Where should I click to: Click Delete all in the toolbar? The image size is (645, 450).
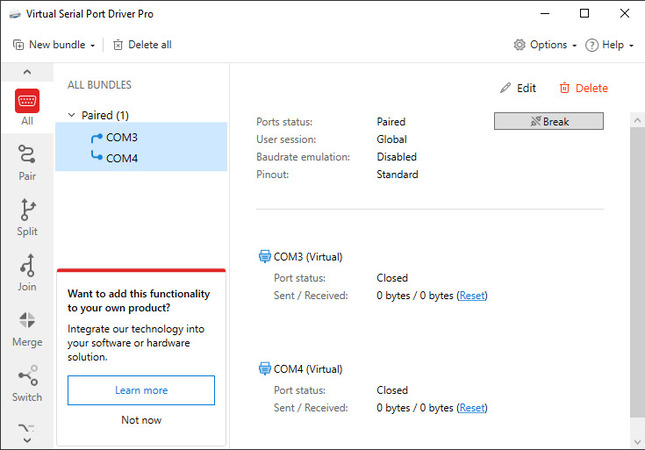[142, 44]
